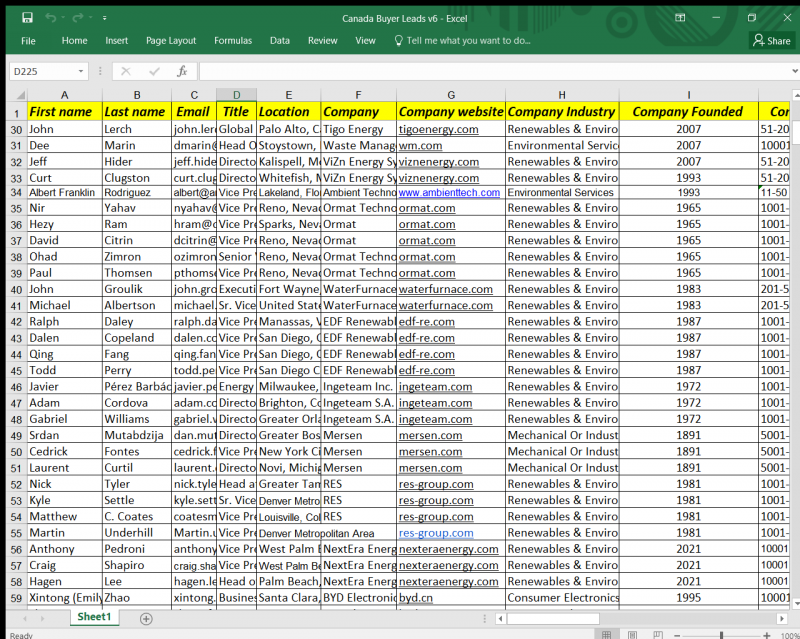Click the Cancel X icon in formula bar
Screen dimensions: 800x639
click(x=125, y=71)
